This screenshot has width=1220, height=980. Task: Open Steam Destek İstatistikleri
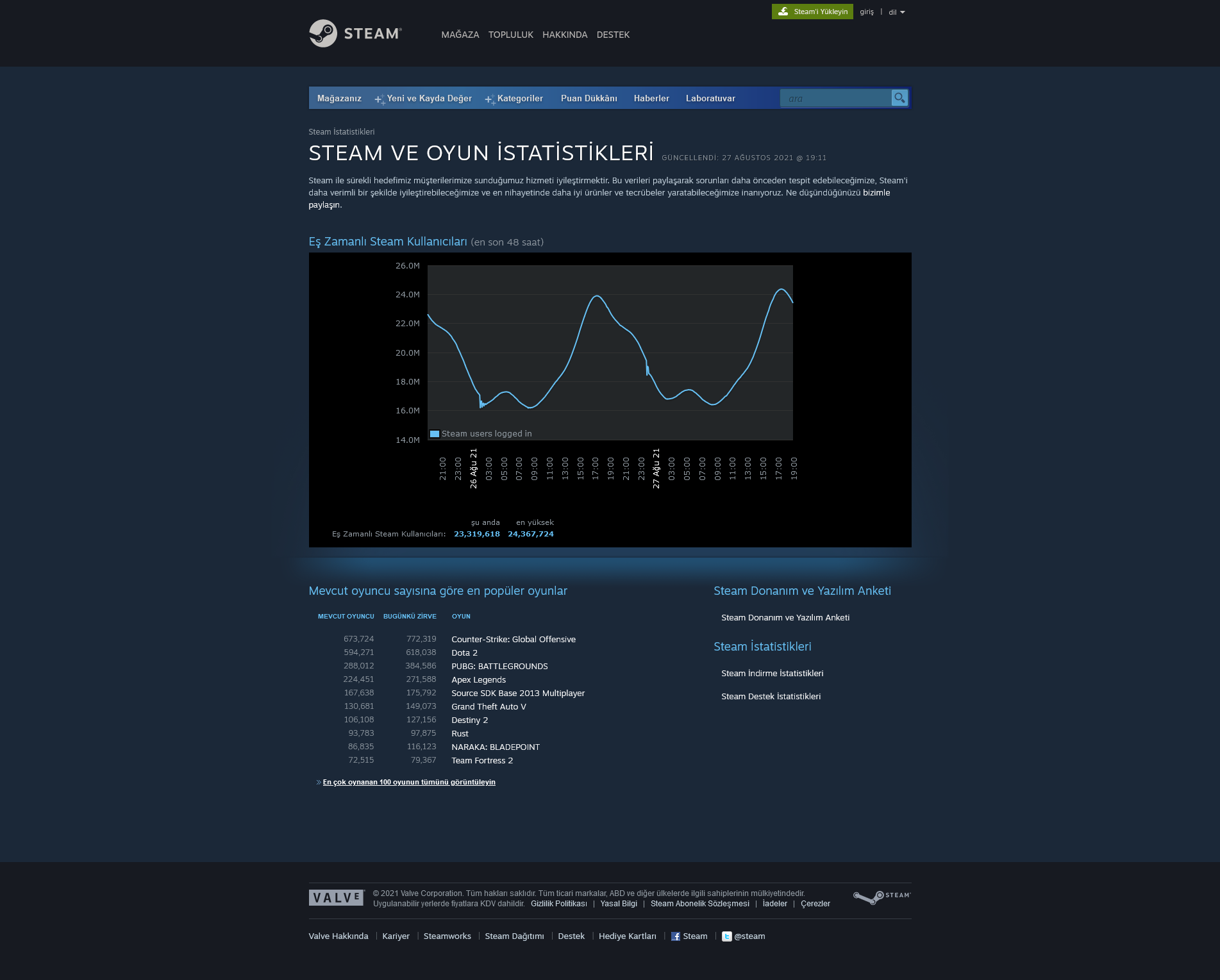(771, 697)
